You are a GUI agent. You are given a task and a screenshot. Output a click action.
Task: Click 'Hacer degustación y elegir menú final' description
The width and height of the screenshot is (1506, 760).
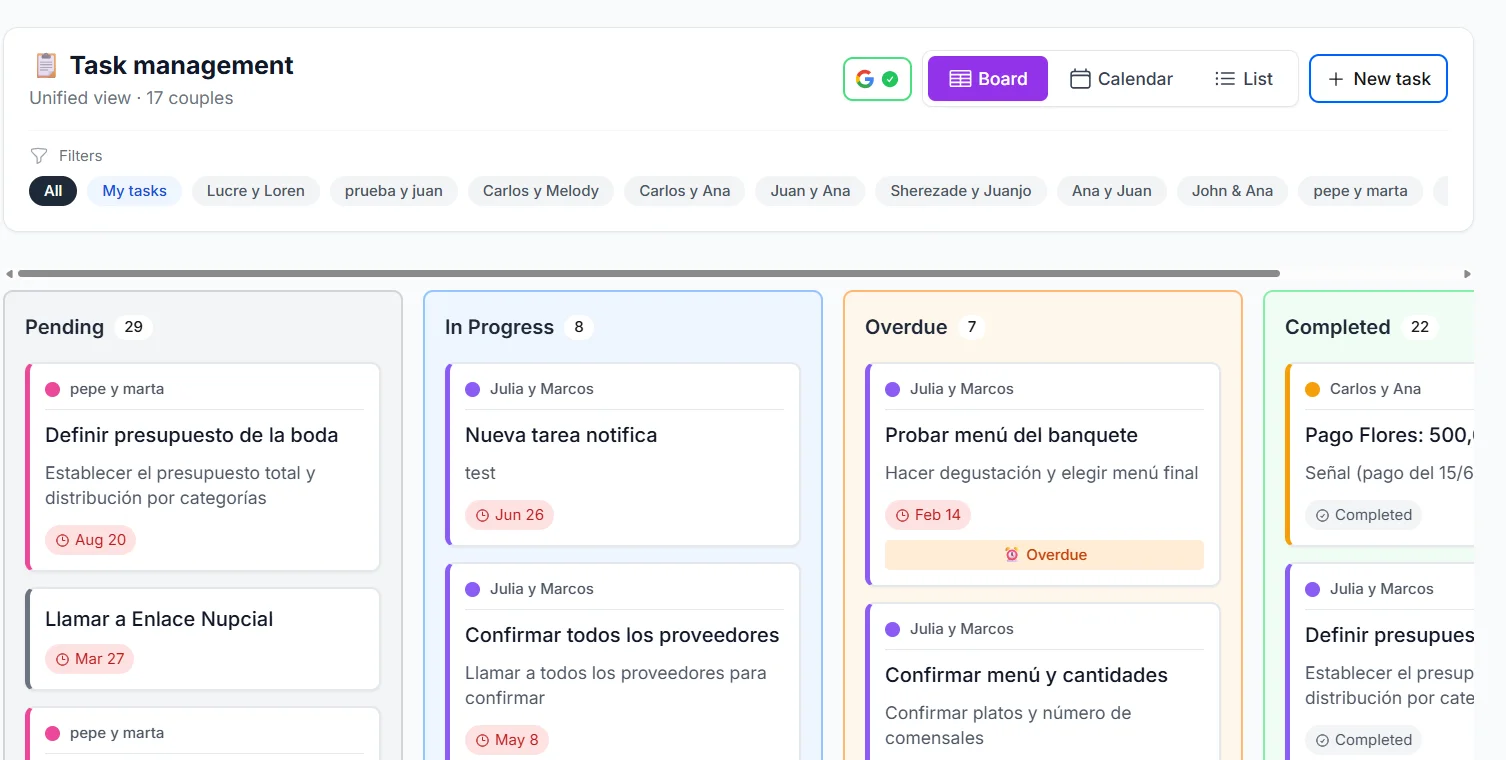click(x=1041, y=473)
